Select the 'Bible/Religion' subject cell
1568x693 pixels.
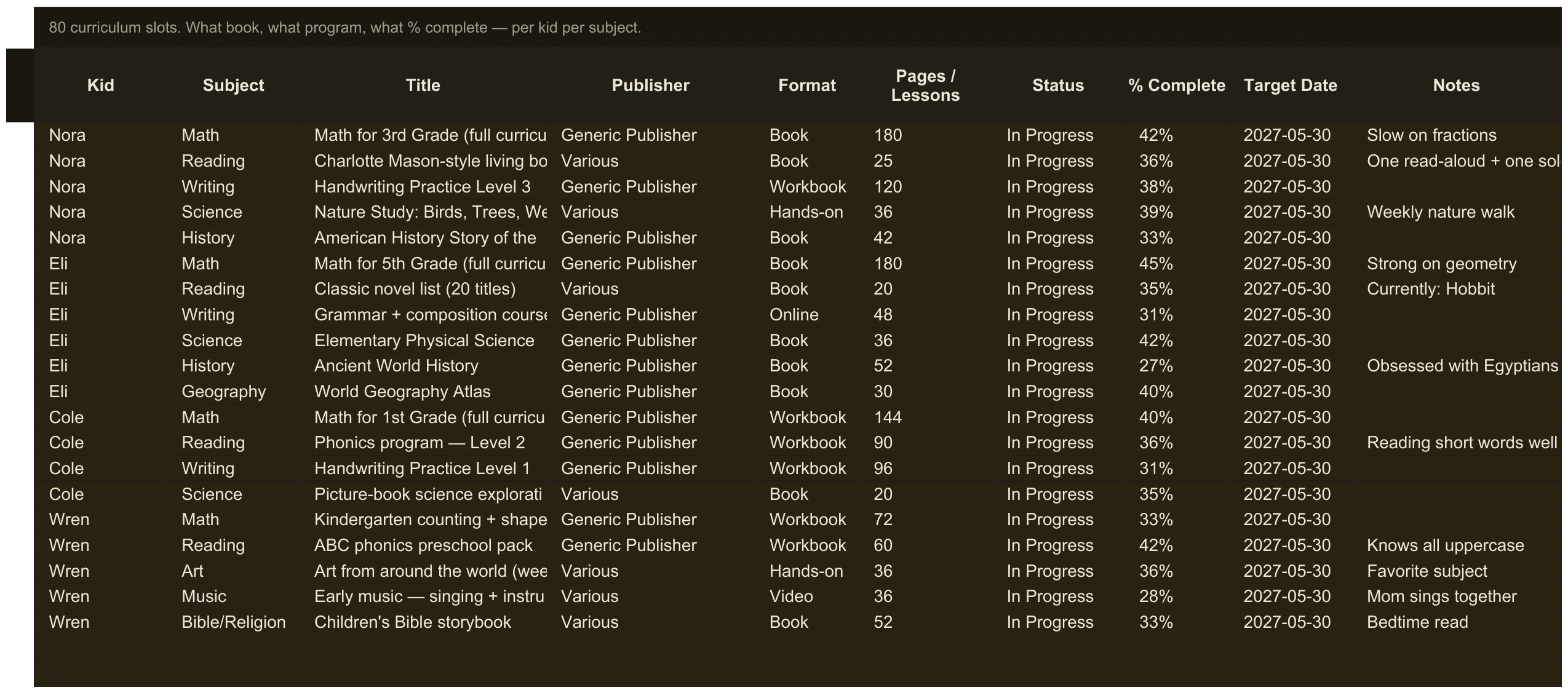[234, 622]
